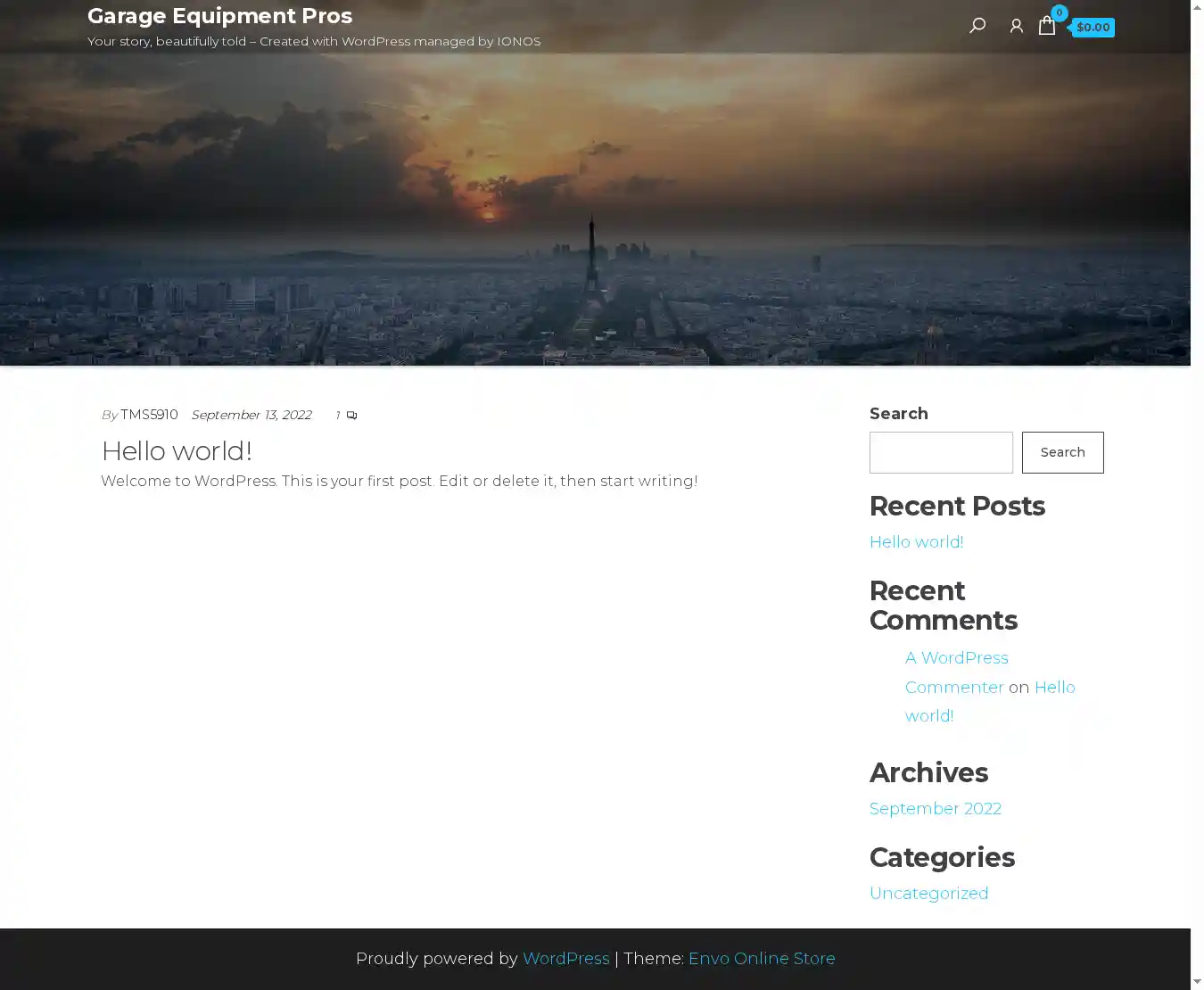Click the user account icon
This screenshot has height=990, width=1204.
tap(1016, 27)
